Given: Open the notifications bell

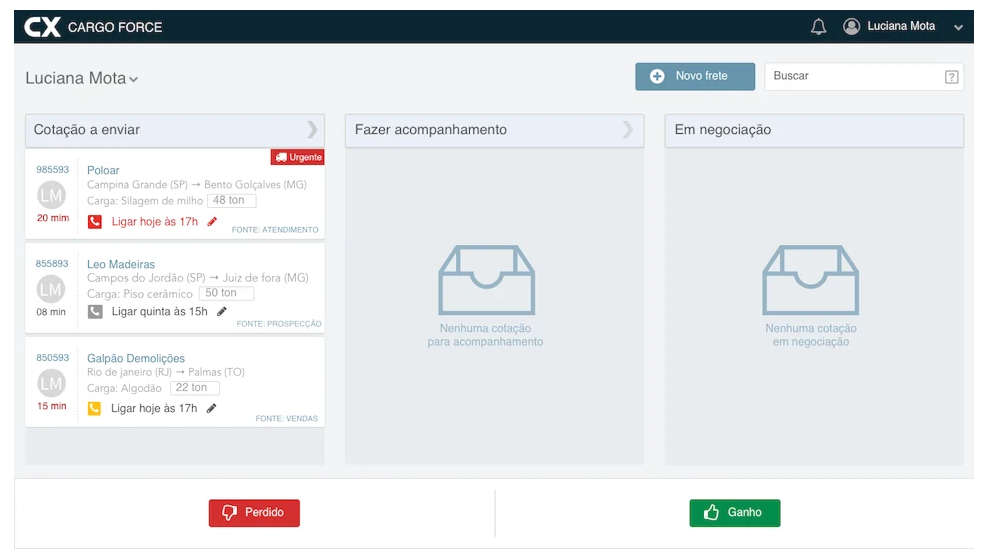Looking at the screenshot, I should click(x=819, y=27).
